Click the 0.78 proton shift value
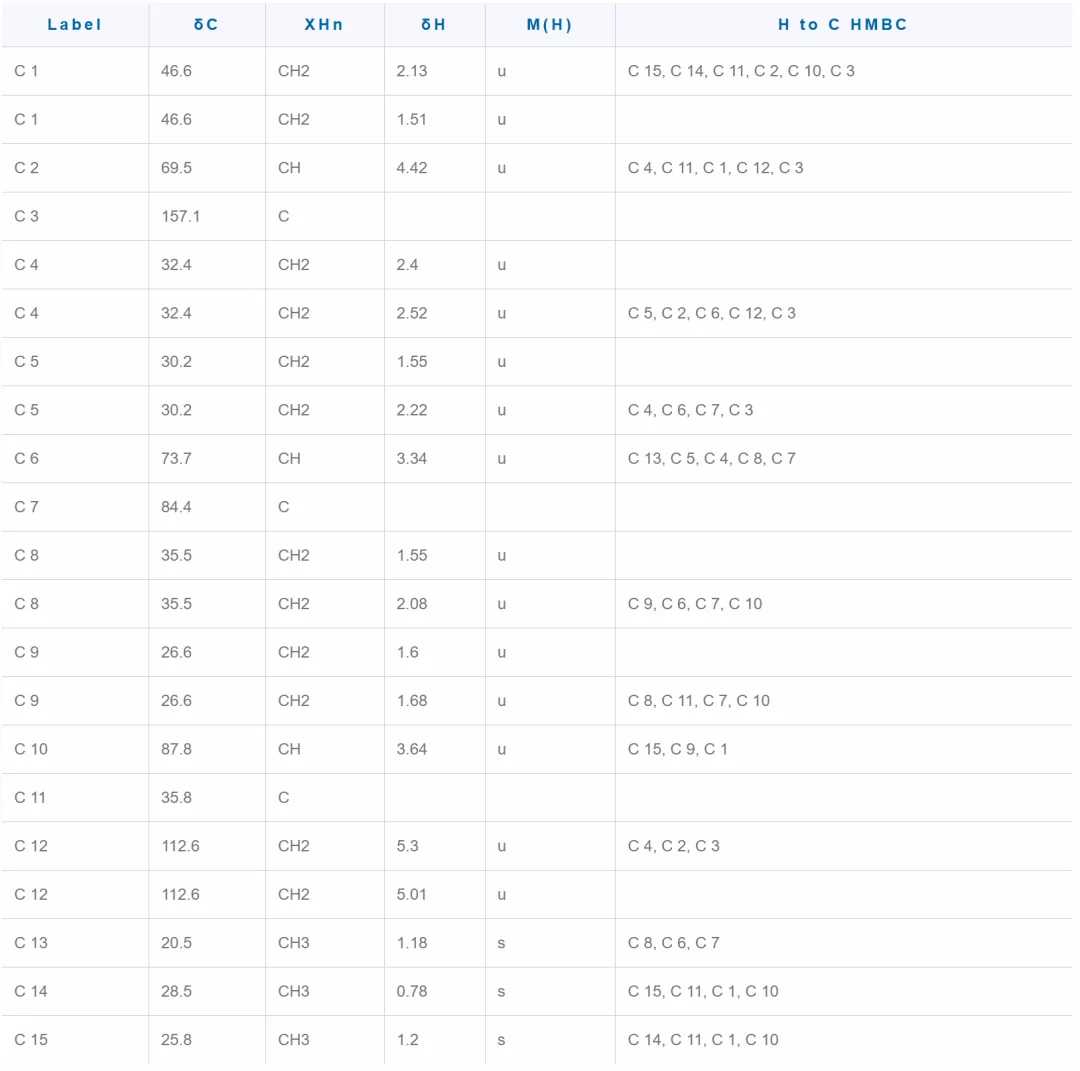This screenshot has width=1080, height=1071. [x=412, y=991]
